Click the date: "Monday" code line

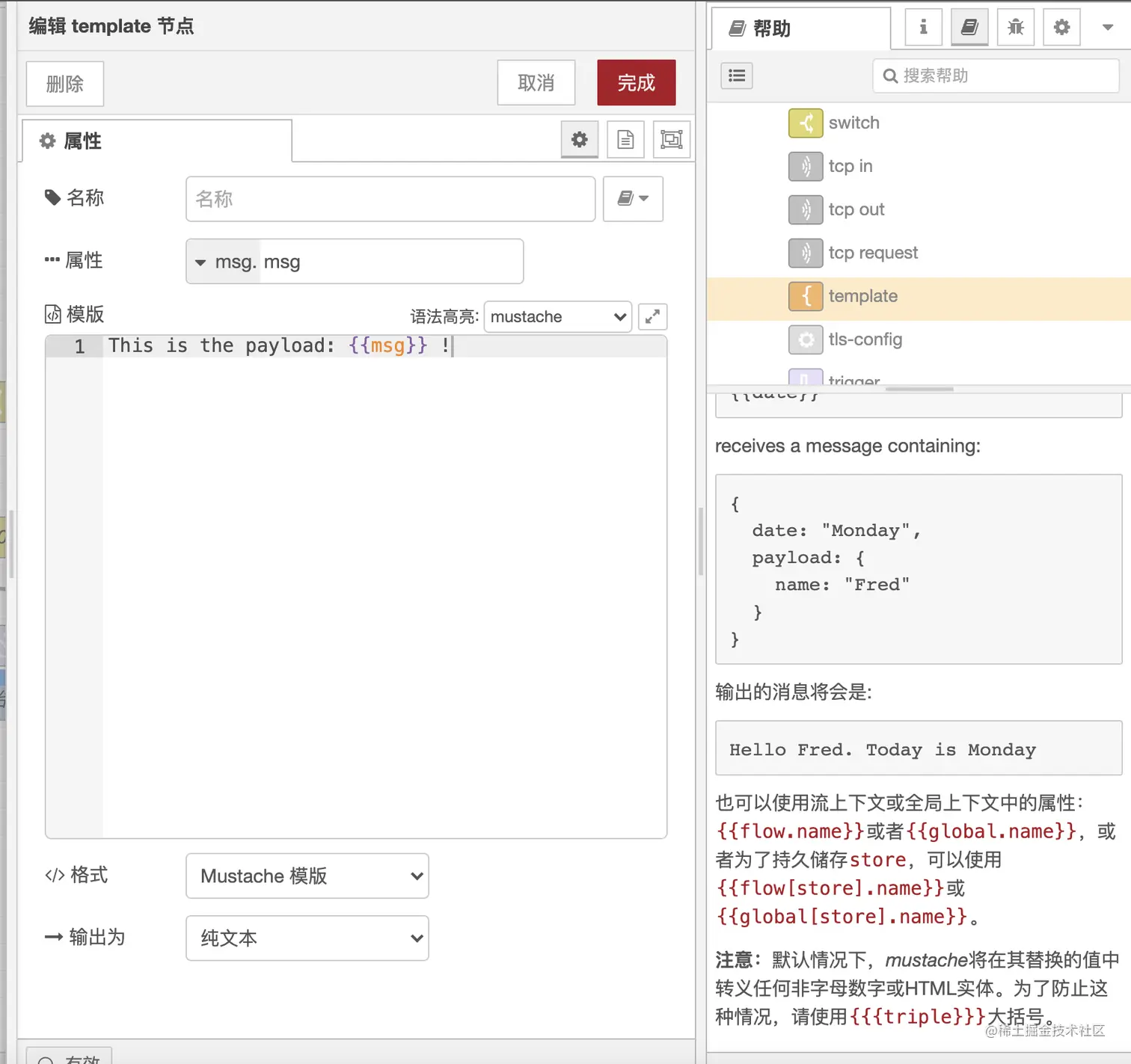[x=836, y=531]
